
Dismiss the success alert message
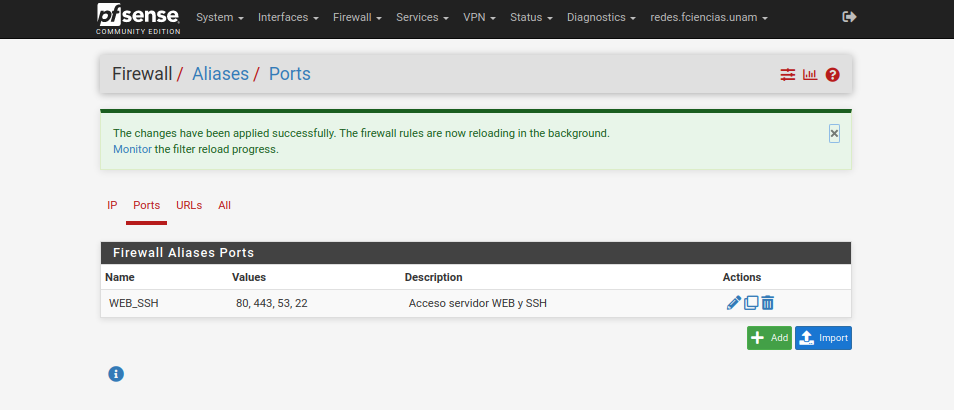[x=834, y=133]
